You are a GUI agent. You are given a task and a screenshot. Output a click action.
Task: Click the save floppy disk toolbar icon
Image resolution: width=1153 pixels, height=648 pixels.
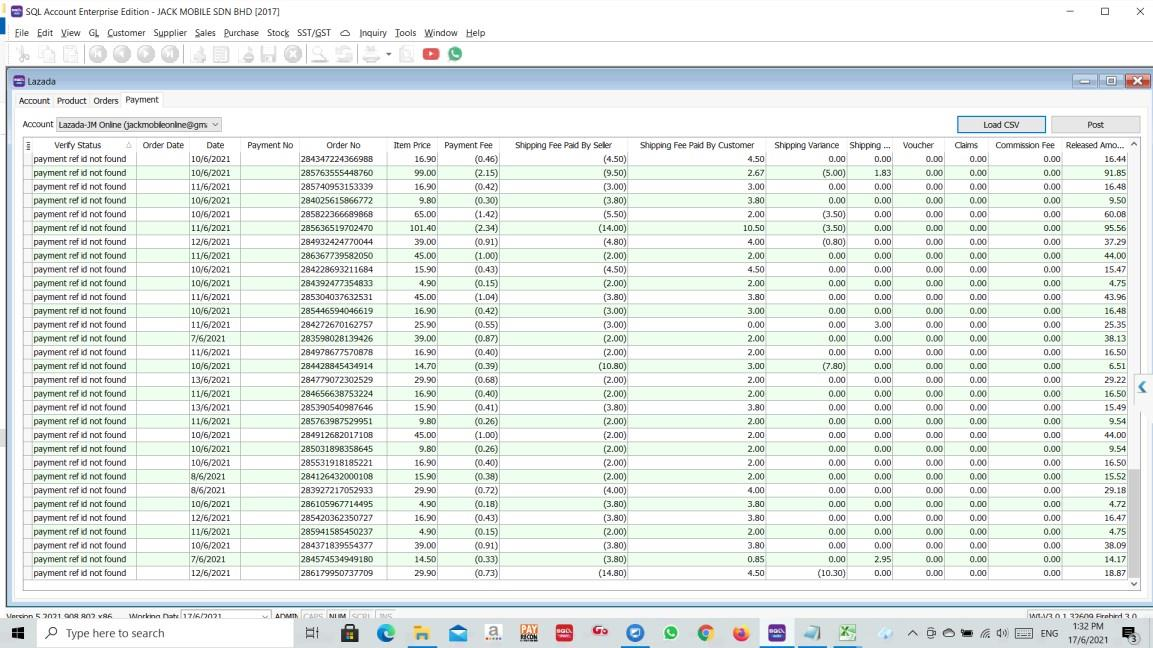[268, 54]
